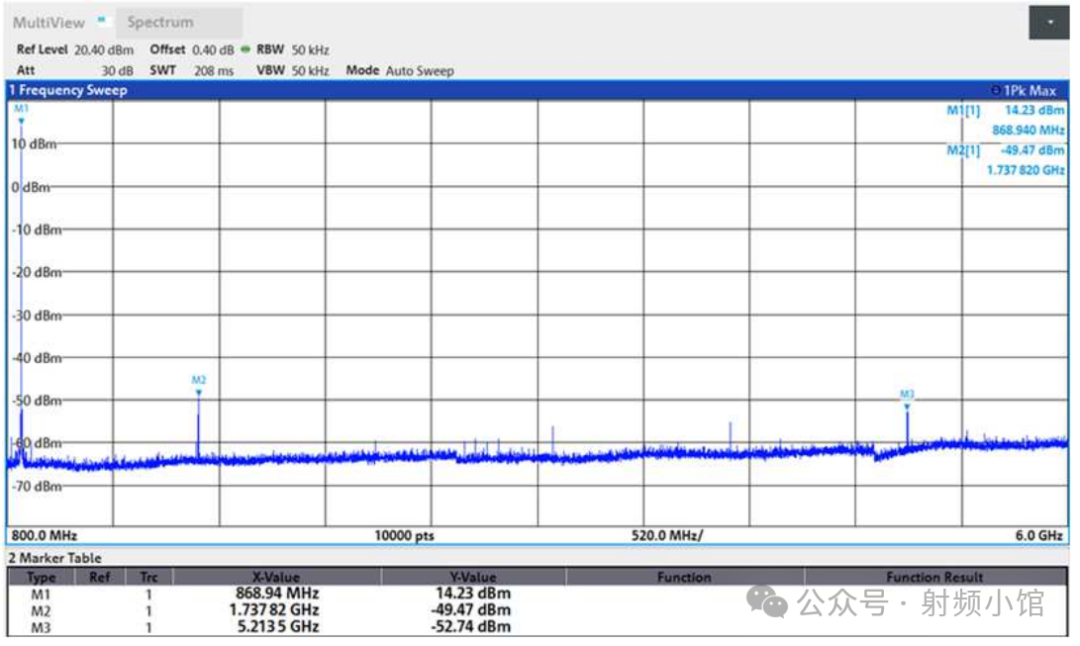
Task: Select the M2 row in the Marker Table
Action: (42, 609)
